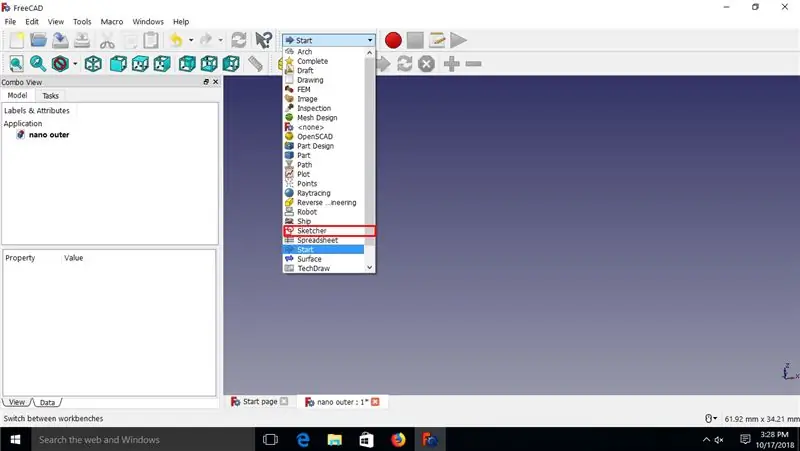Set the front view cube icon
The image size is (800, 451).
pyautogui.click(x=118, y=64)
